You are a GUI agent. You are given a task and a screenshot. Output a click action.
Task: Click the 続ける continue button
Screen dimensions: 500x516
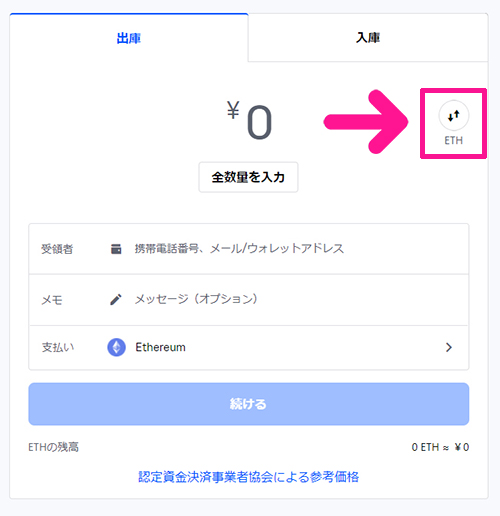(x=249, y=404)
